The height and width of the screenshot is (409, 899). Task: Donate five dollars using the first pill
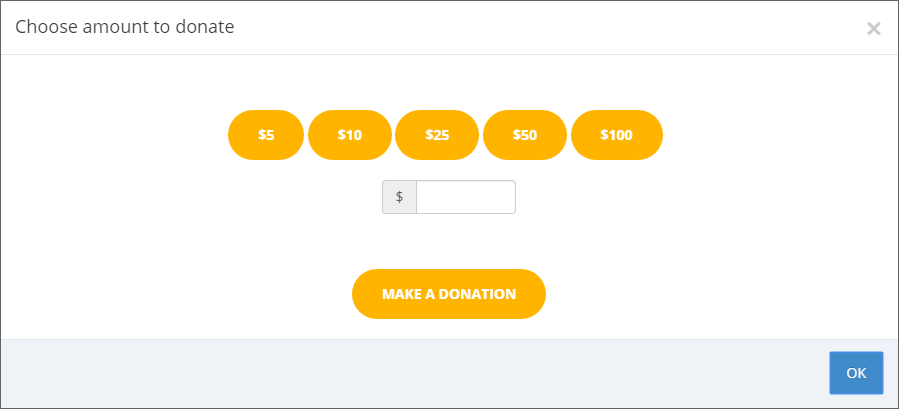266,135
